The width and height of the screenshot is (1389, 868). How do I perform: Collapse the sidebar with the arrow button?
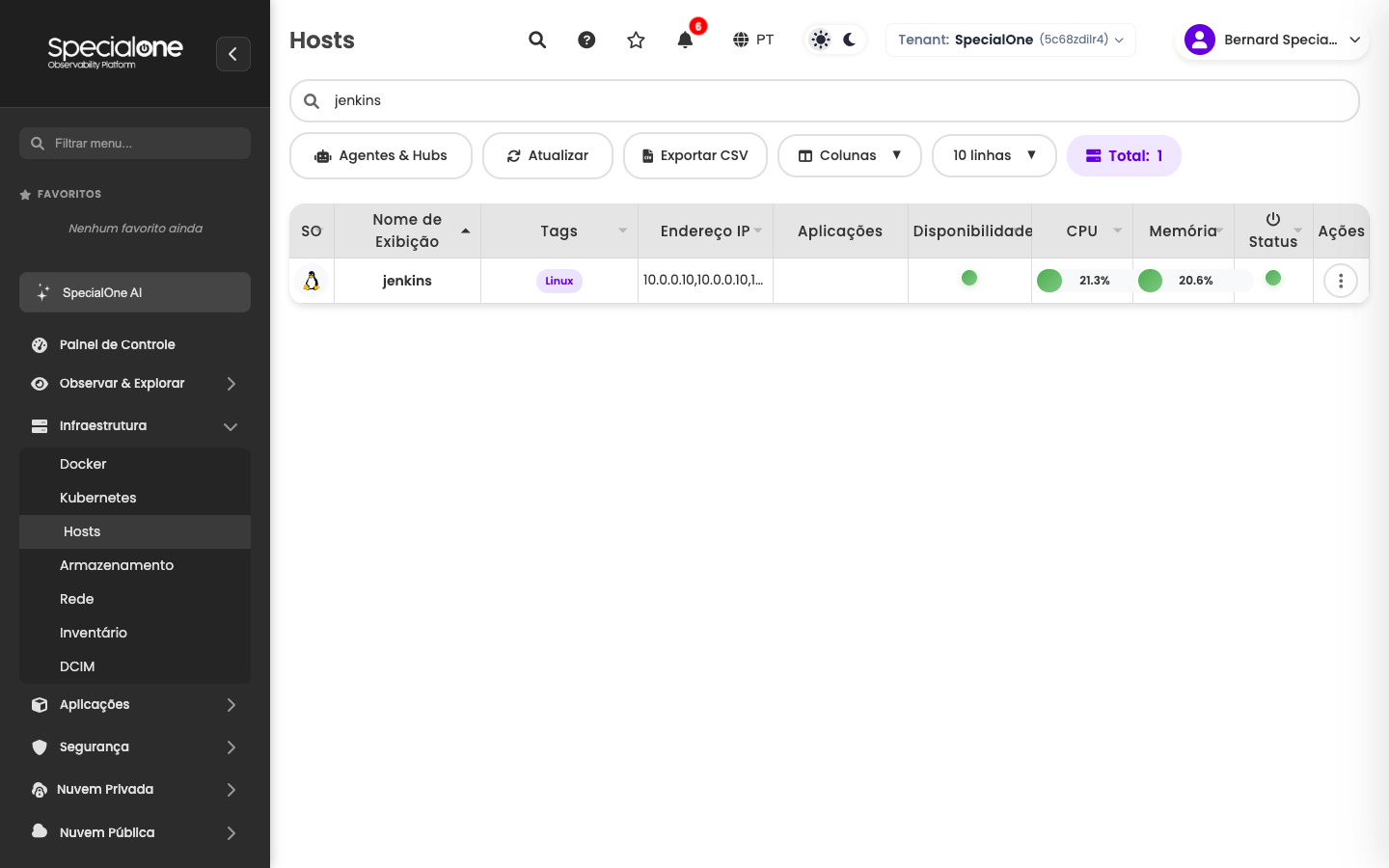(233, 54)
